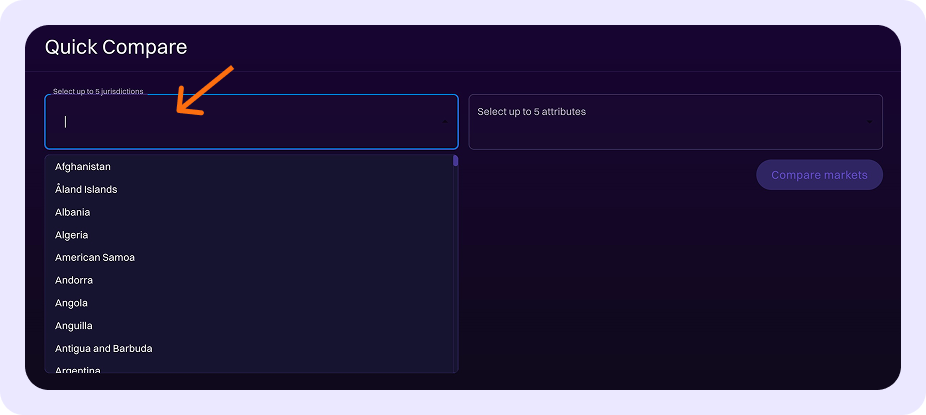Select Algeria in the jurisdiction list
The width and height of the screenshot is (926, 415).
point(72,235)
